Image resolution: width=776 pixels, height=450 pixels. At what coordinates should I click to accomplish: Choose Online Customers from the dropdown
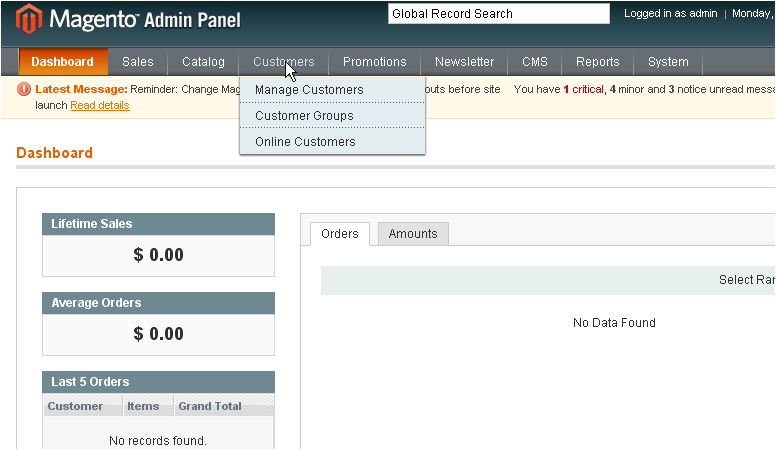(332, 142)
